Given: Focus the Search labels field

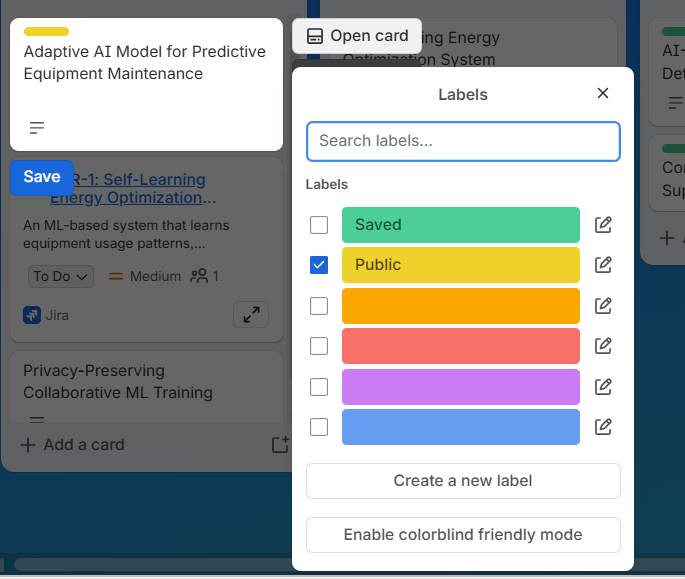Looking at the screenshot, I should [463, 141].
